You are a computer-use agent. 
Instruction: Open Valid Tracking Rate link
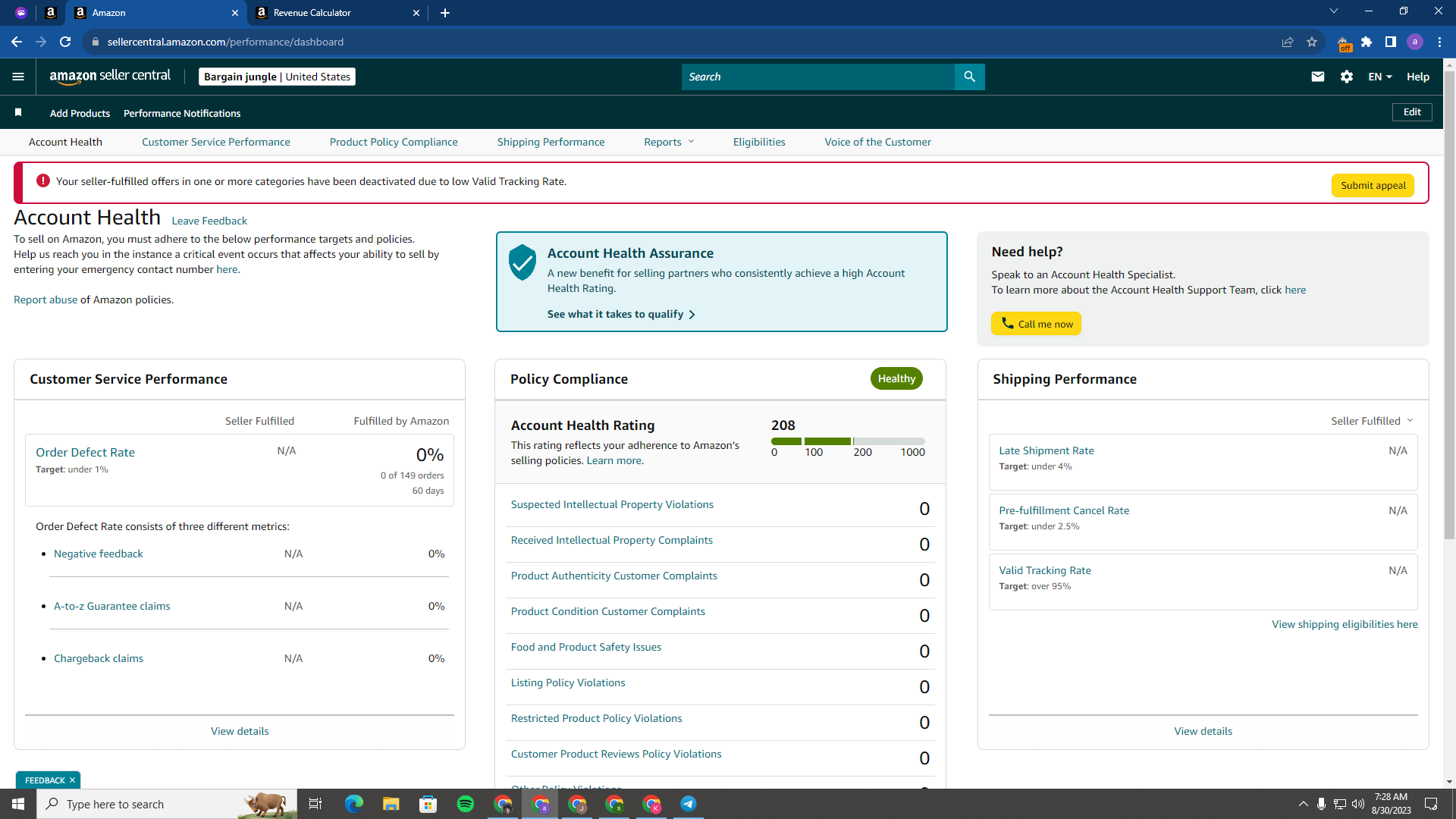click(1045, 570)
